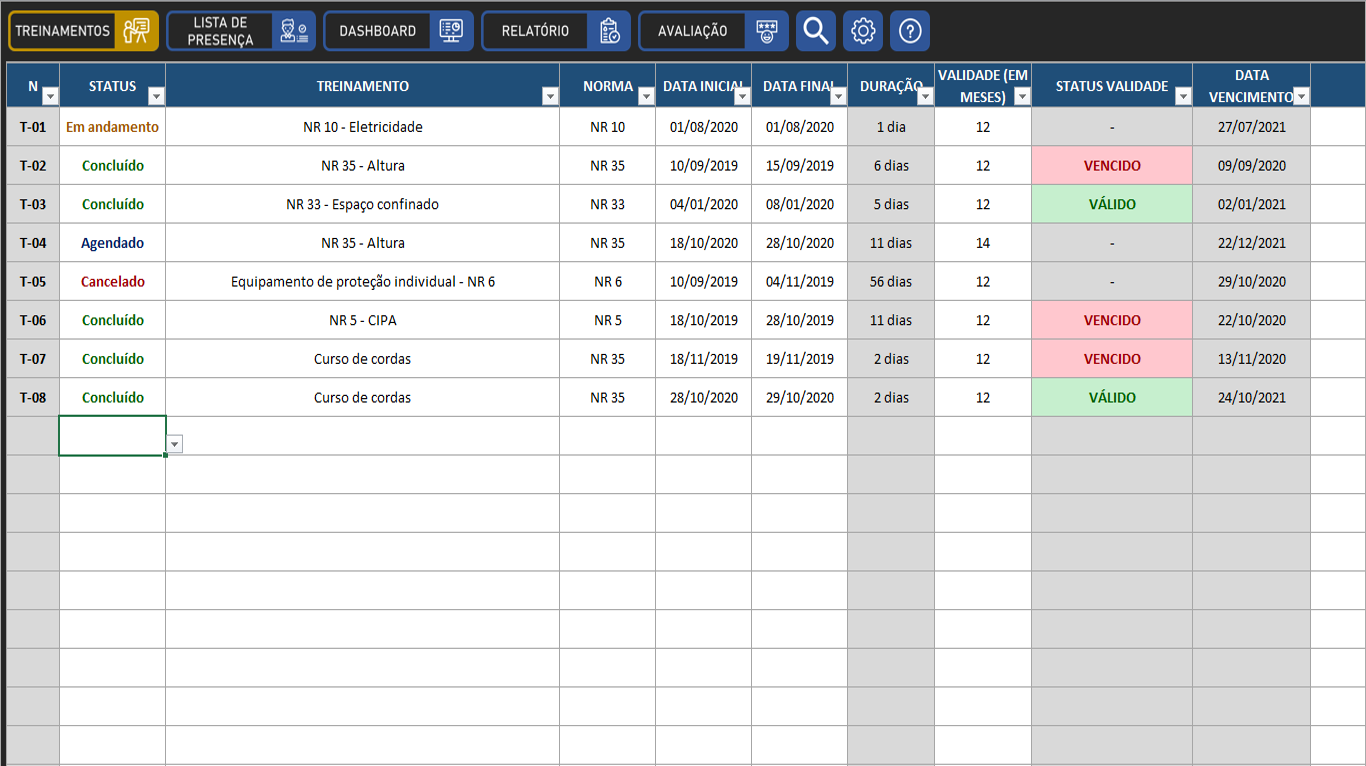This screenshot has height=766, width=1366.
Task: Click the 'Curso de cordas' cell in row T-07
Action: click(363, 359)
